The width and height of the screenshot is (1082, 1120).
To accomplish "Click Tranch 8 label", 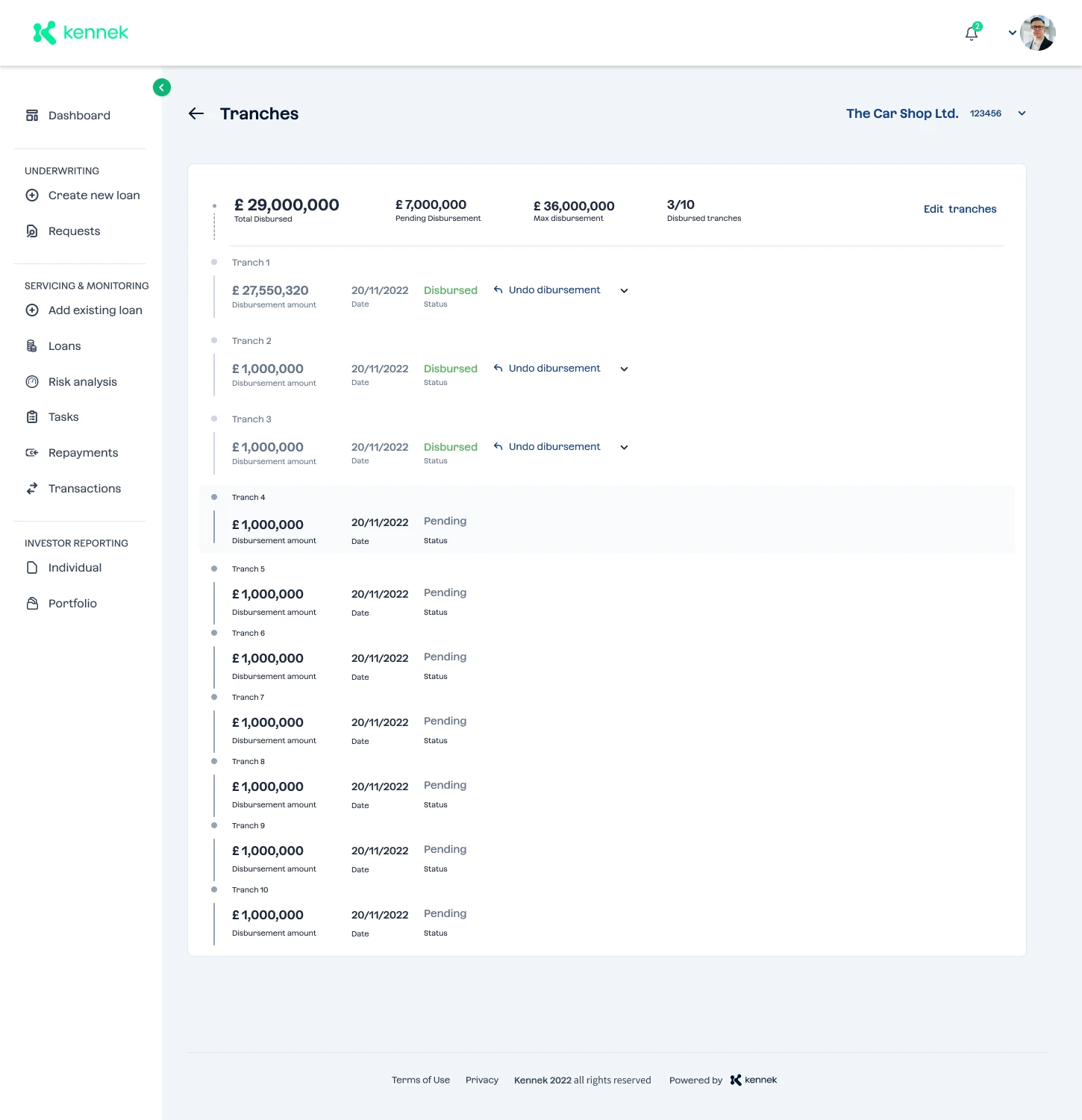I will (x=248, y=762).
